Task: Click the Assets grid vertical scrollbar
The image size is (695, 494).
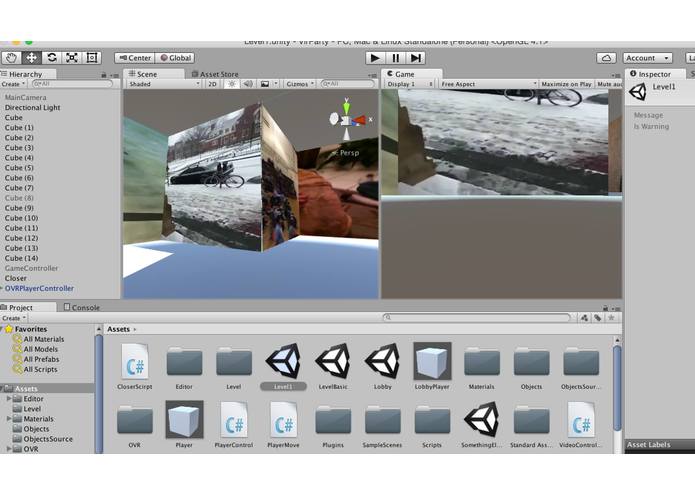Action: click(x=617, y=387)
